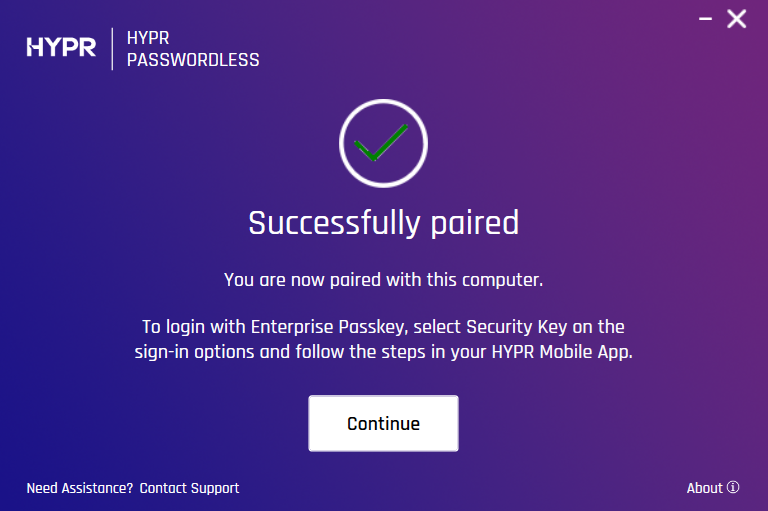The width and height of the screenshot is (768, 511).
Task: Click 'You are now paired with this computer' text
Action: 383,280
